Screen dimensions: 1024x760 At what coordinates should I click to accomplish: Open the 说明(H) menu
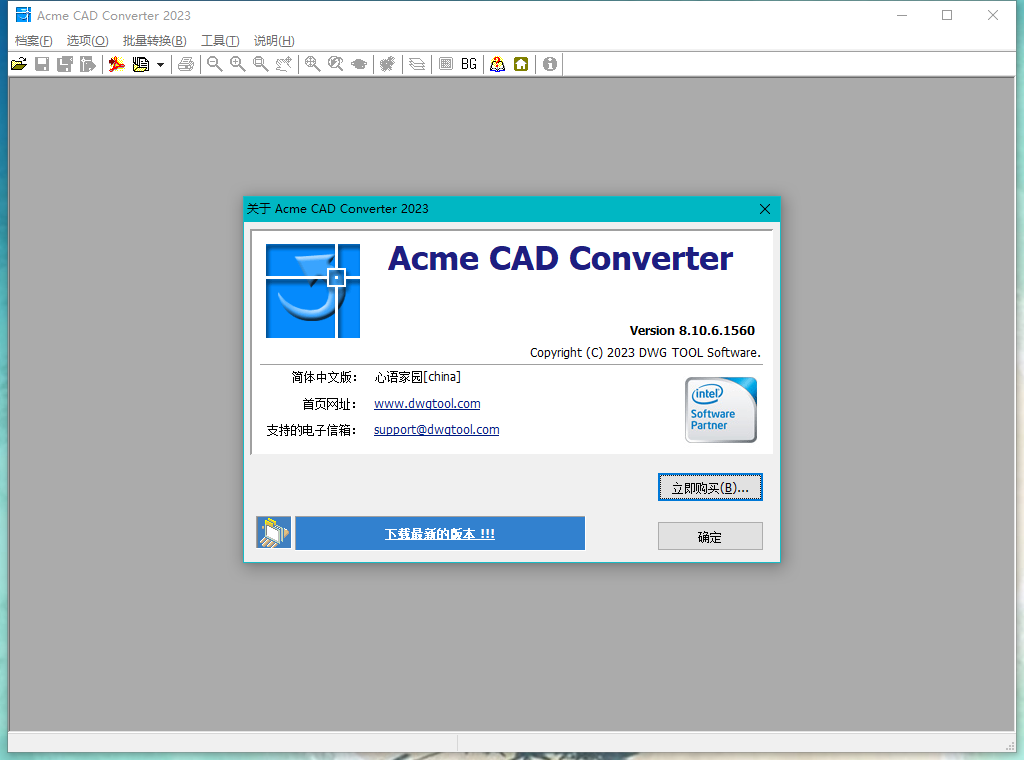coord(274,40)
